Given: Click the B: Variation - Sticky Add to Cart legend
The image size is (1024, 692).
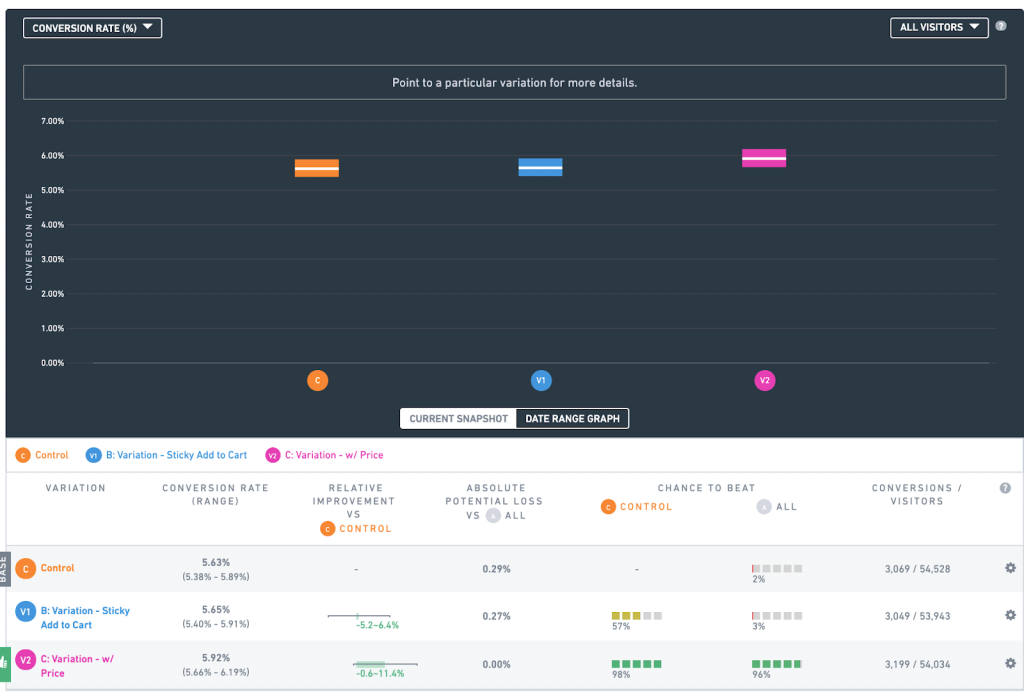Looking at the screenshot, I should pyautogui.click(x=176, y=455).
